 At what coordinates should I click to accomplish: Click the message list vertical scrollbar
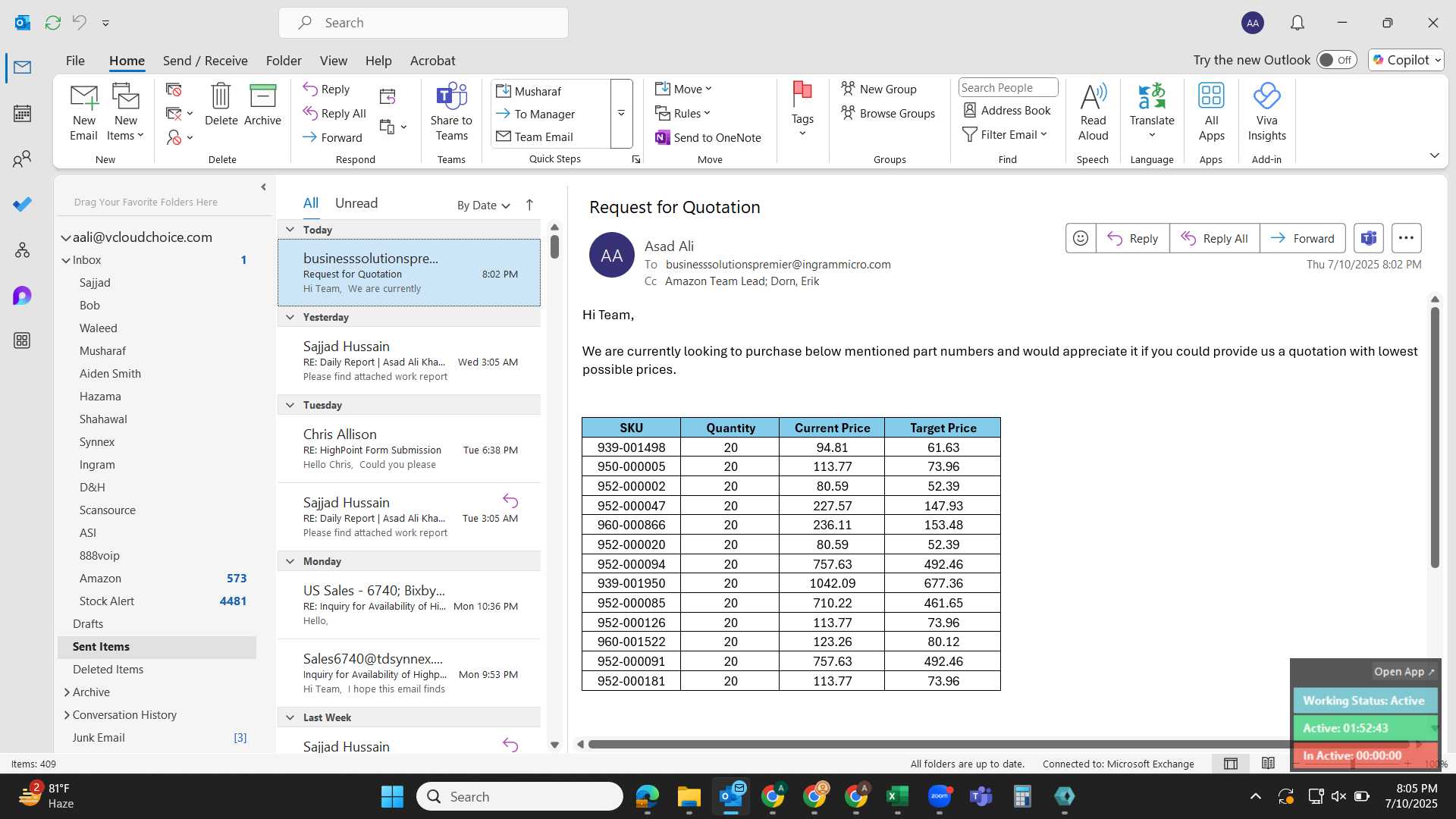point(554,247)
